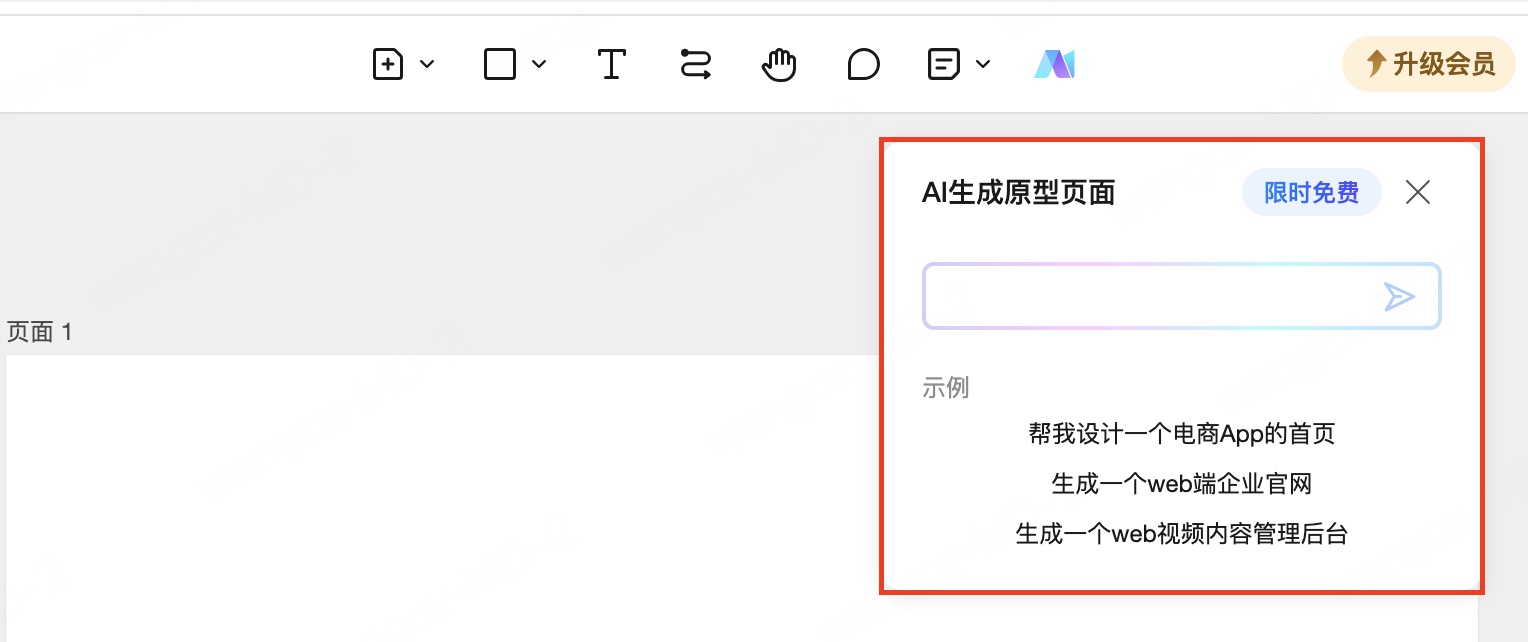Focus the AI prompt input field

1181,296
